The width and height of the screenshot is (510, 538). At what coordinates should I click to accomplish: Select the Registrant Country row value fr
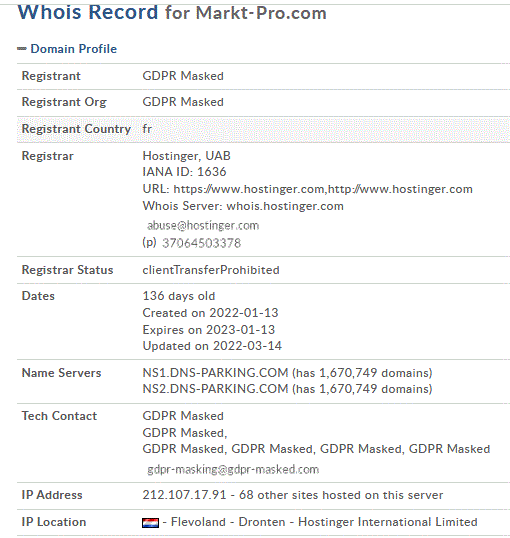tap(147, 129)
